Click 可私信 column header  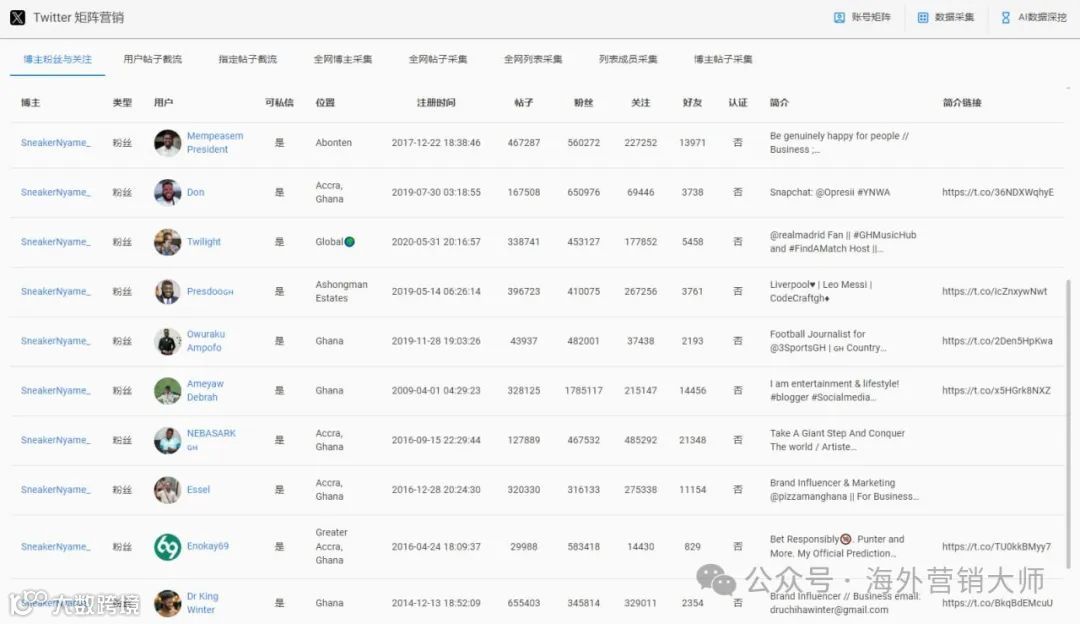tap(279, 103)
